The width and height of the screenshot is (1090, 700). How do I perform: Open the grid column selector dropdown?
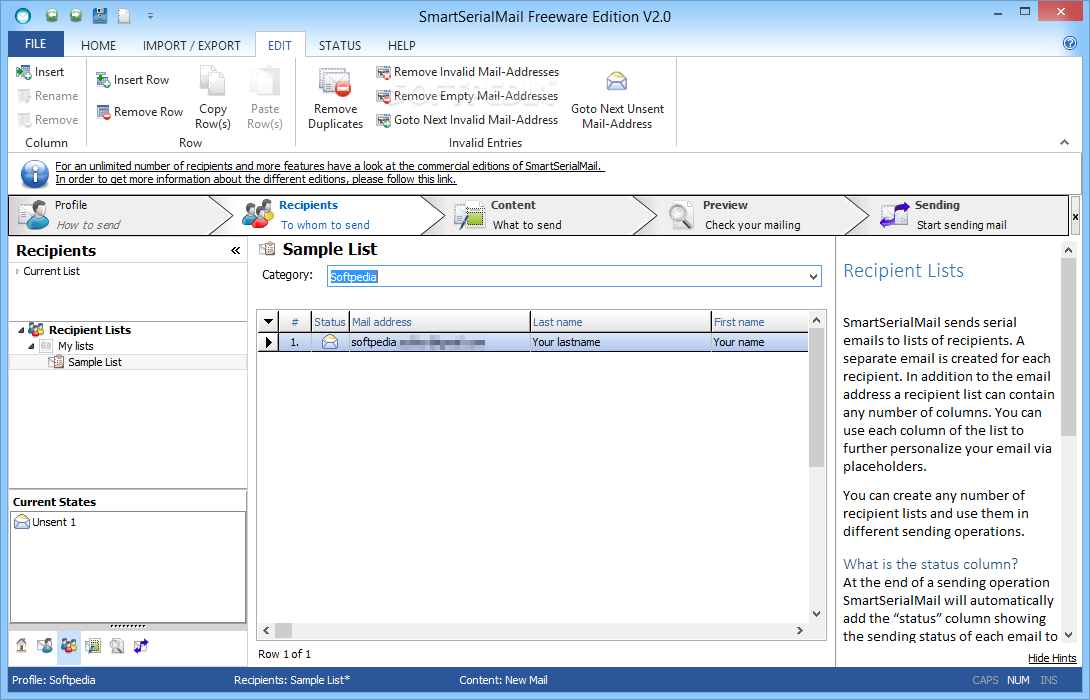(268, 322)
